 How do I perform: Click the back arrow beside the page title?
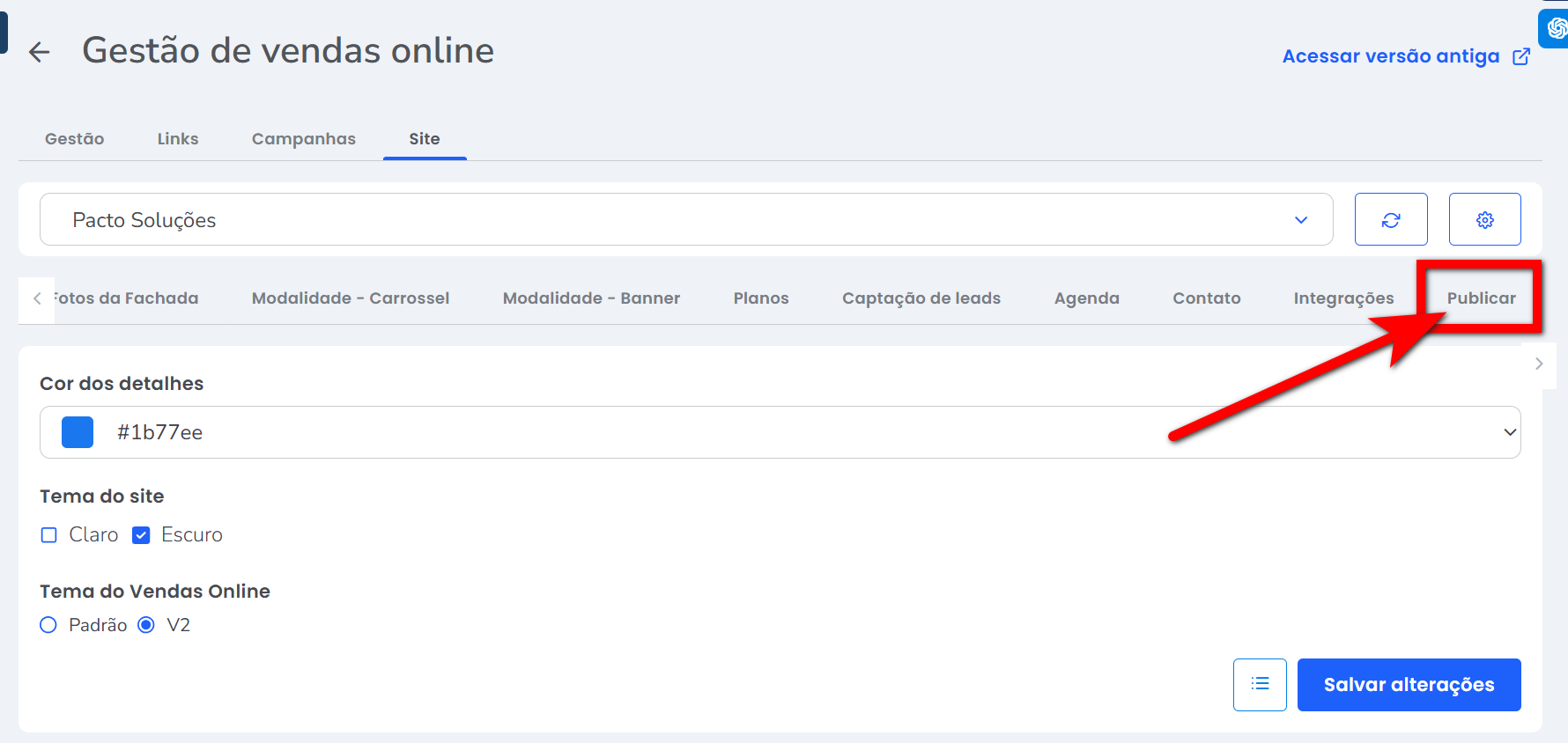39,52
